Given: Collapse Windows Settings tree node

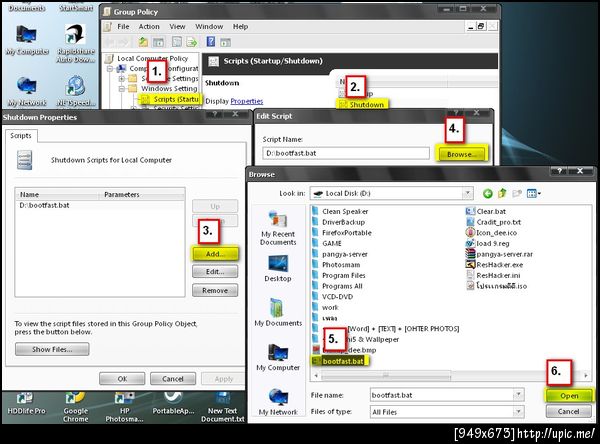Looking at the screenshot, I should click(x=122, y=88).
